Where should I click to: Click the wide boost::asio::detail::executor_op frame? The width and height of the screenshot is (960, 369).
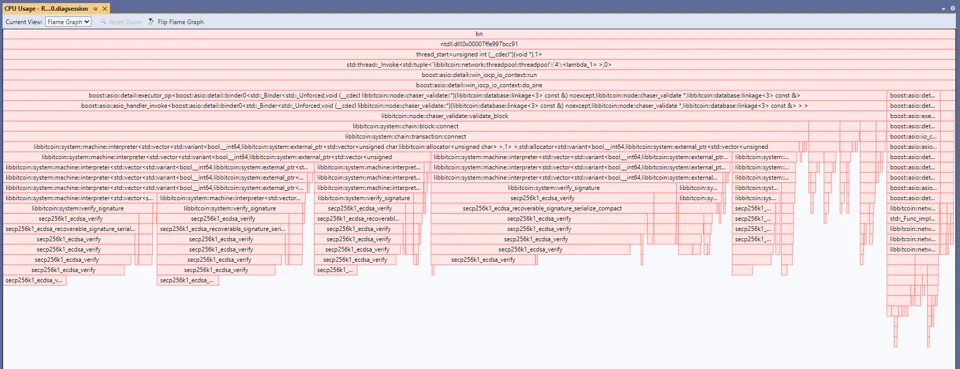[x=444, y=95]
